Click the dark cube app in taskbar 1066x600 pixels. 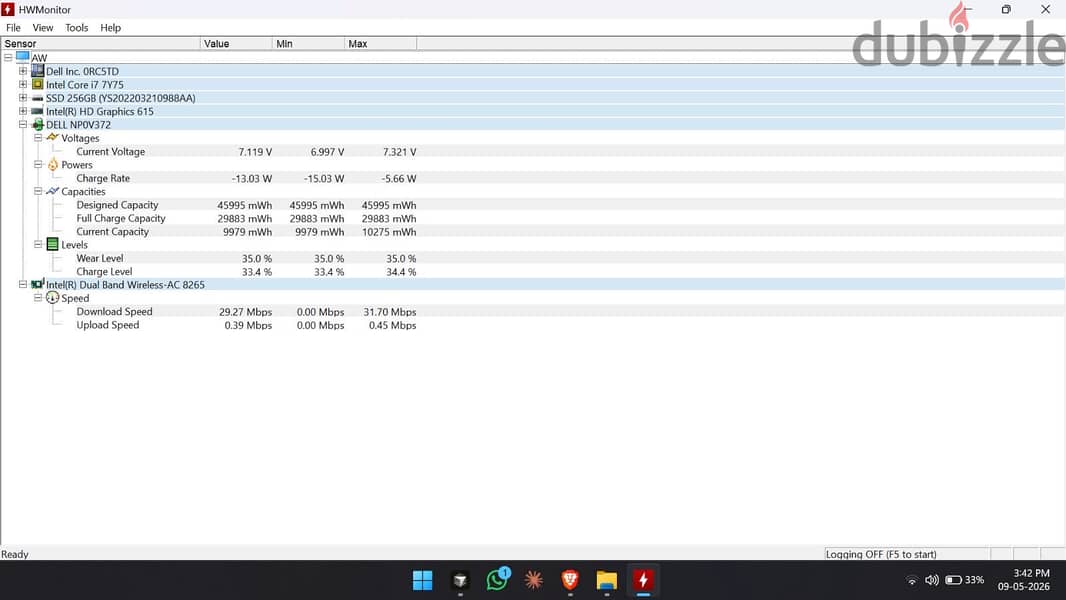tap(460, 580)
